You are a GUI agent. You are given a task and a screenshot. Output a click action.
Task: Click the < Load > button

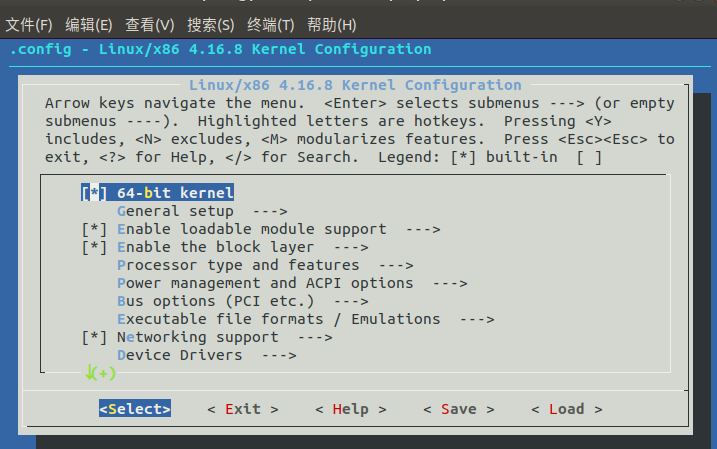pyautogui.click(x=567, y=409)
